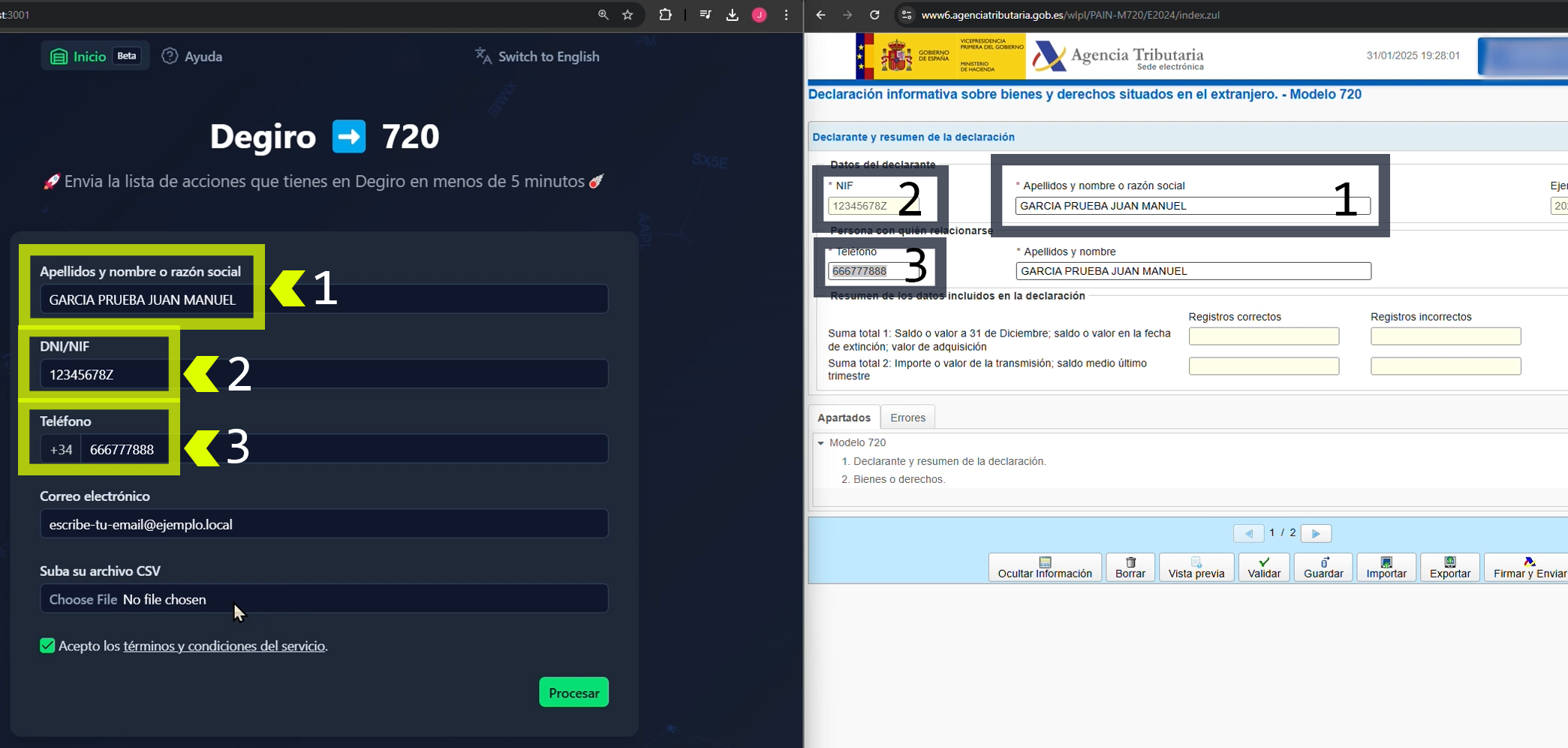Open Vista previa preview

coord(1196,567)
